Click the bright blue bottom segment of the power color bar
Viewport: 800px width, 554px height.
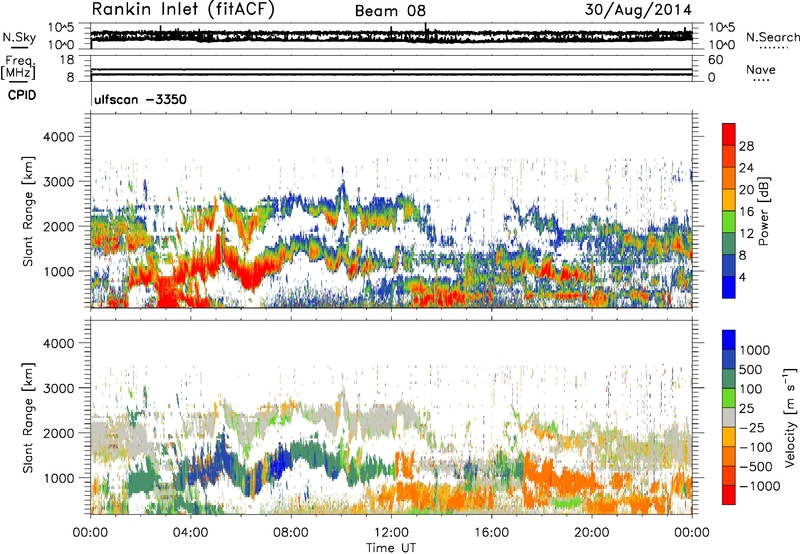coord(729,287)
